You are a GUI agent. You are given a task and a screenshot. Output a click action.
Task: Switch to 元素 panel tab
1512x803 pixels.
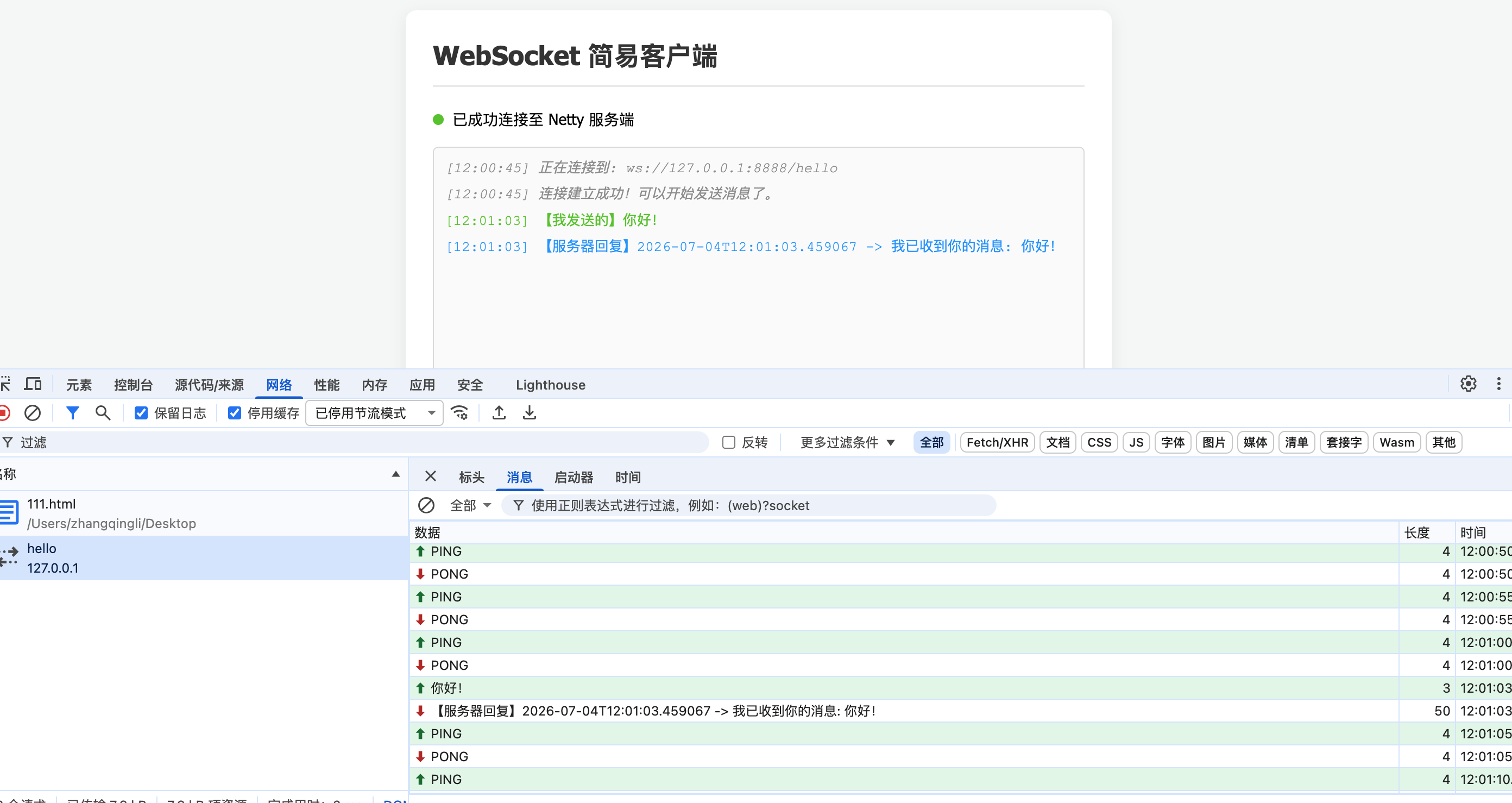point(79,385)
